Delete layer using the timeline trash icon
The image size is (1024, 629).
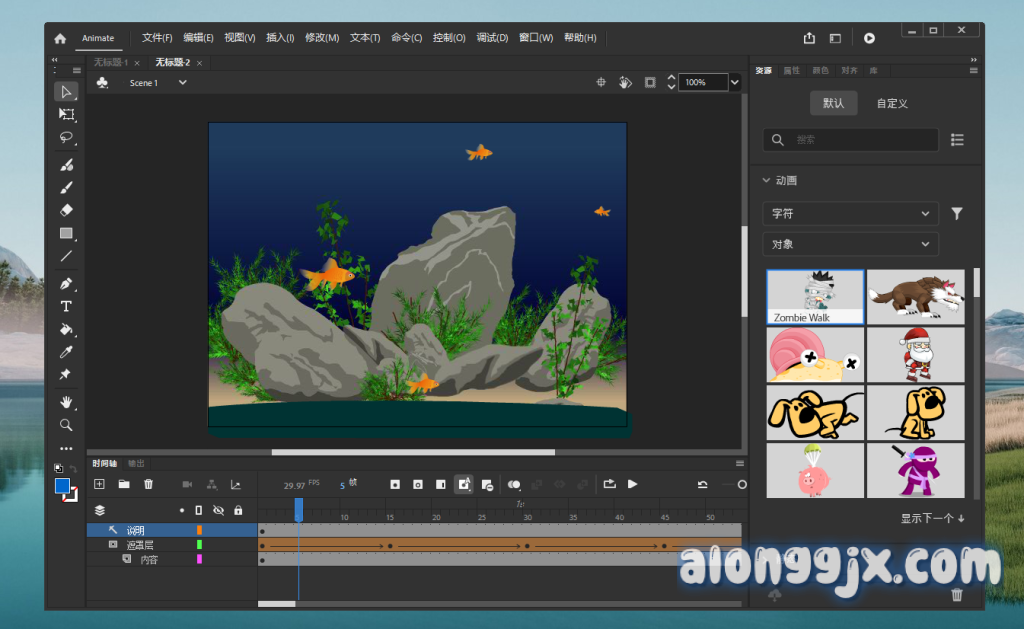pyautogui.click(x=148, y=484)
